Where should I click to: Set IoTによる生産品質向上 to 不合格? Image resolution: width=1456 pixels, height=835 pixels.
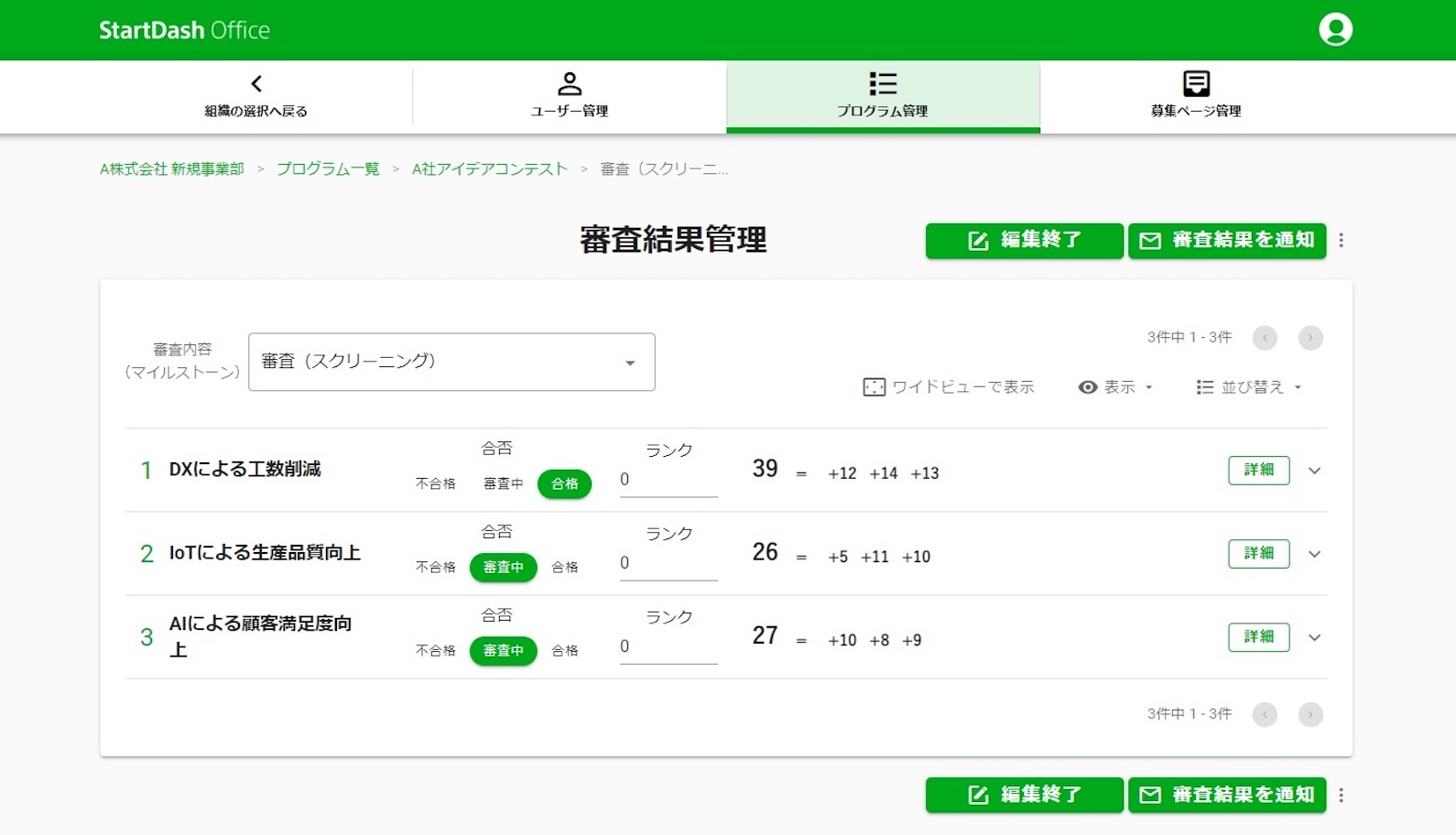point(436,567)
